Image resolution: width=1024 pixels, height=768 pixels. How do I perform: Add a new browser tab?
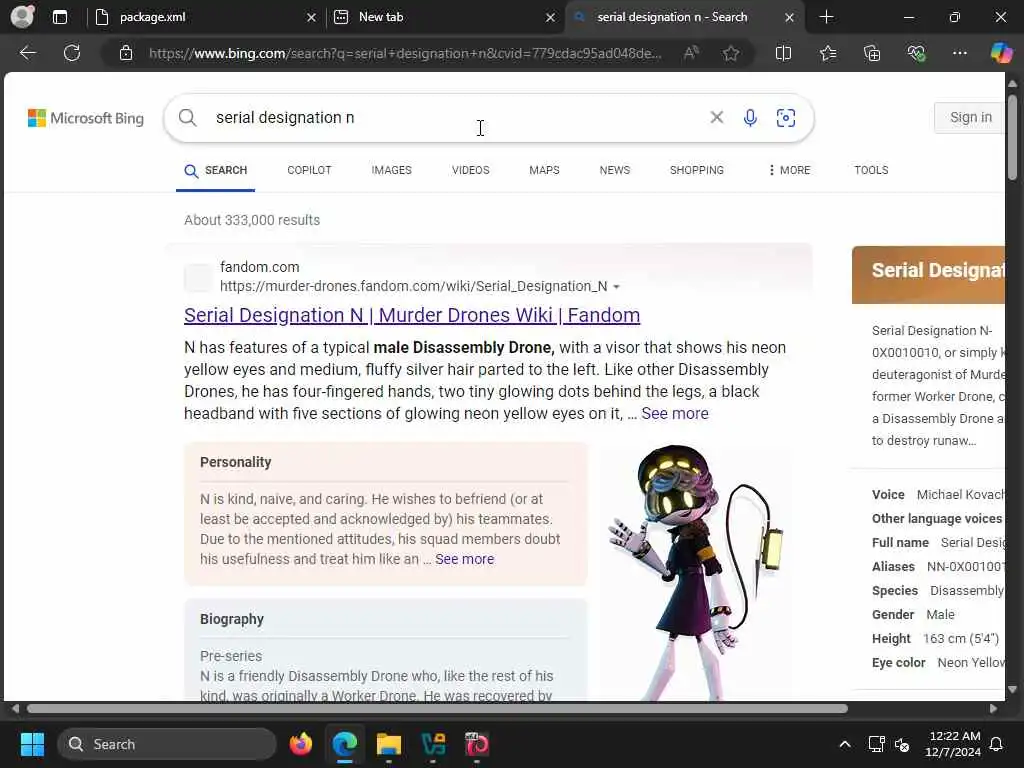[x=826, y=17]
